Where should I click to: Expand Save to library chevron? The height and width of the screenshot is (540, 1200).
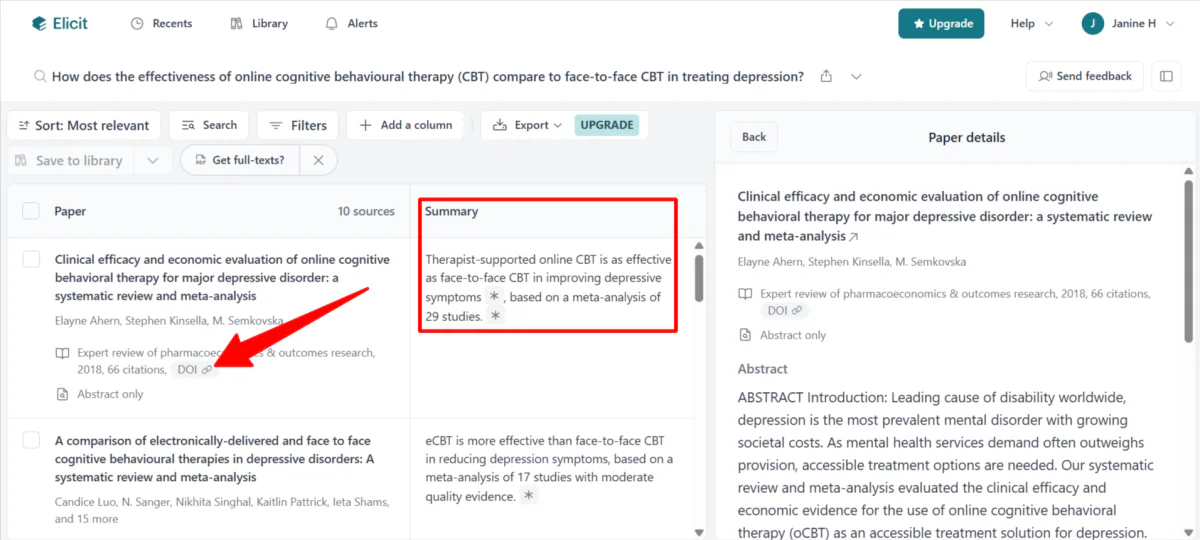point(152,160)
